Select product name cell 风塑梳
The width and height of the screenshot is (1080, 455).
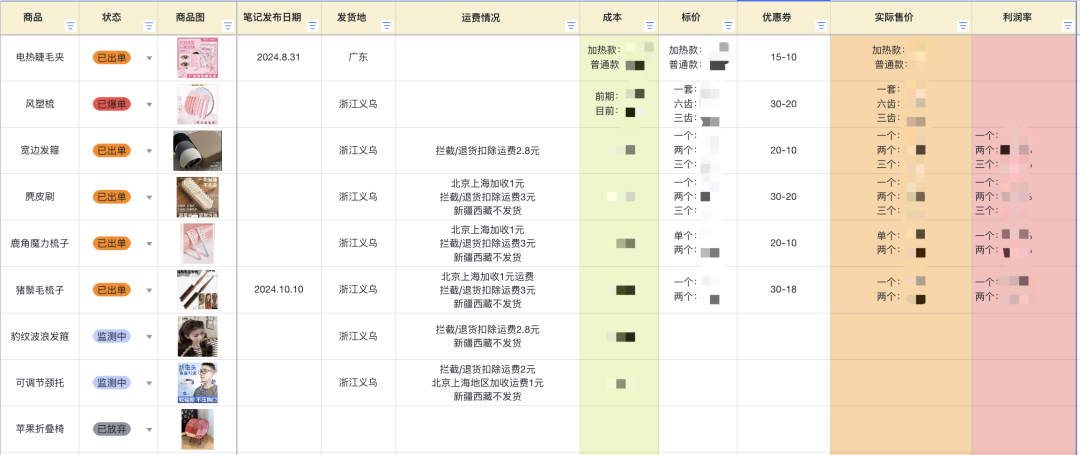click(x=40, y=105)
